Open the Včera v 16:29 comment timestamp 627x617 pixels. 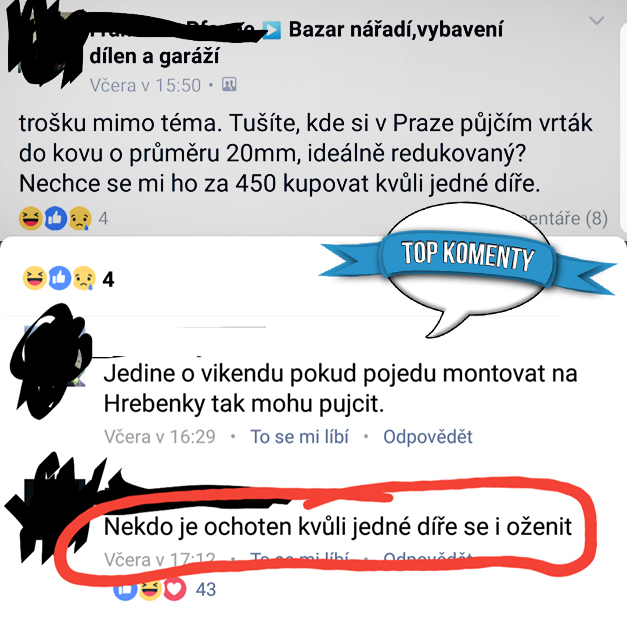pos(160,436)
